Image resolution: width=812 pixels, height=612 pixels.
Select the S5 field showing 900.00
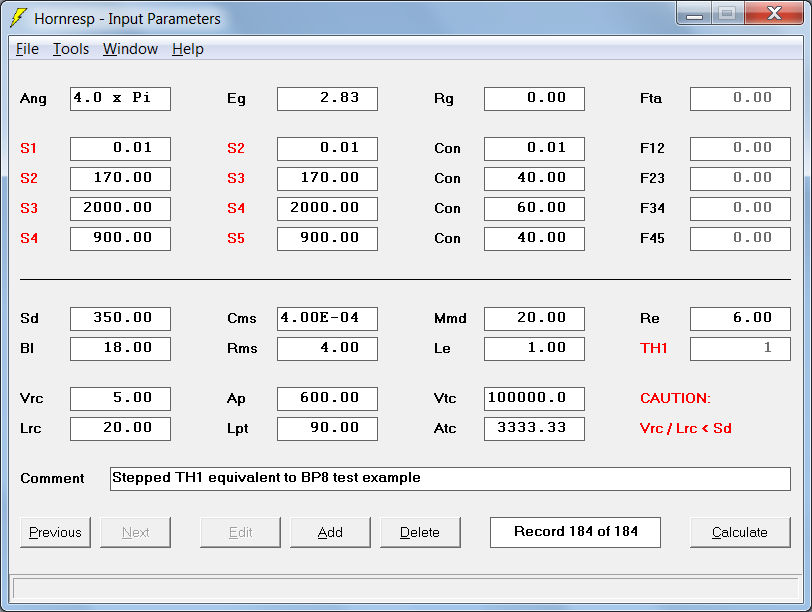[x=327, y=239]
